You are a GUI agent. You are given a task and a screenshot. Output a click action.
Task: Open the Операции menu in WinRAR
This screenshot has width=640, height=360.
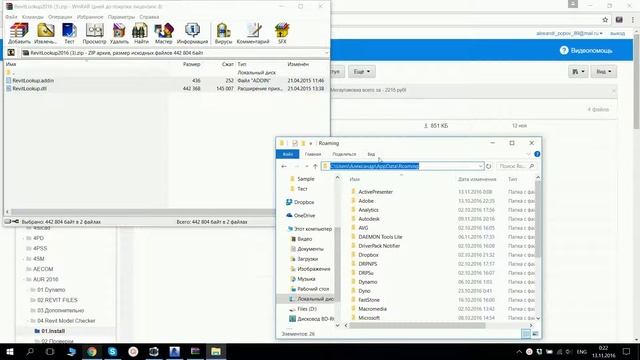point(60,17)
